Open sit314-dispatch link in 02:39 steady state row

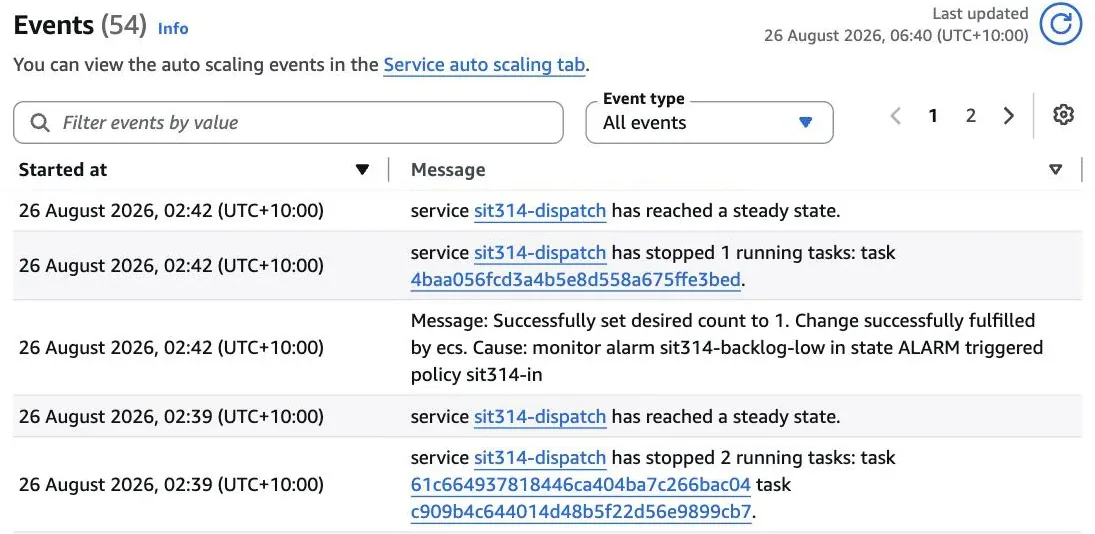coord(540,417)
